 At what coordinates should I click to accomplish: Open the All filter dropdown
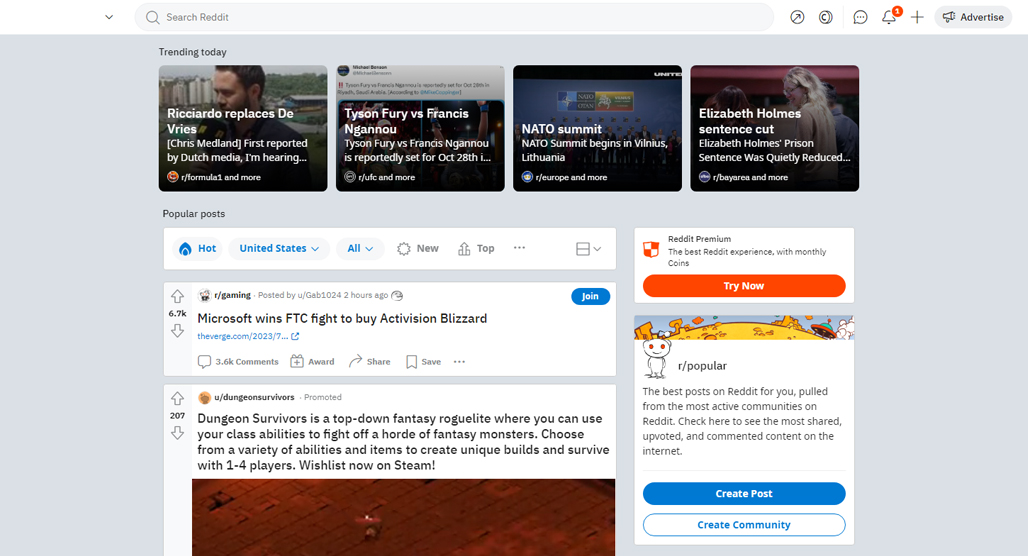click(x=360, y=248)
